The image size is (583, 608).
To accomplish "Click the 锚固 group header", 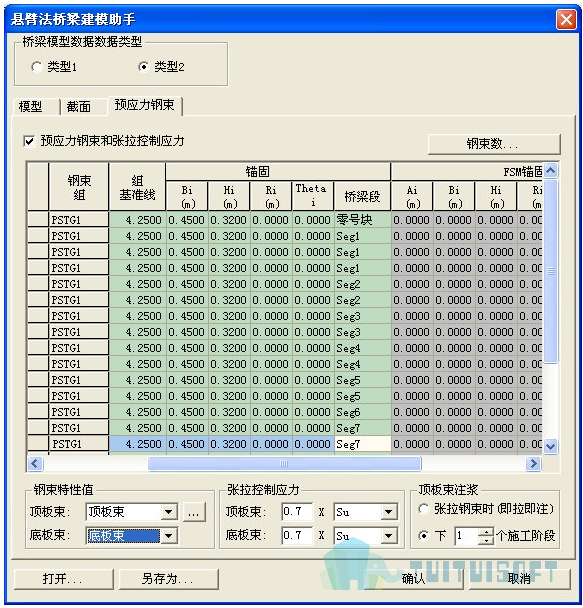I will coord(278,172).
